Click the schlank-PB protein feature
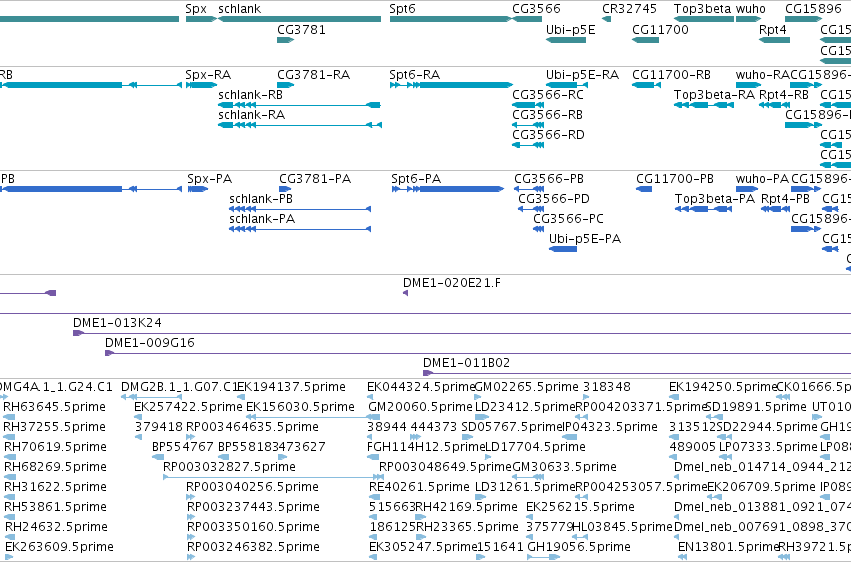This screenshot has height=562, width=851. [x=300, y=209]
